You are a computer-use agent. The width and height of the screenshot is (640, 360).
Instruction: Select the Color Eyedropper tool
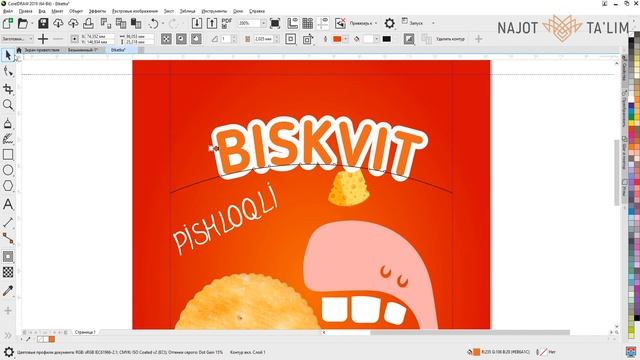pos(8,291)
